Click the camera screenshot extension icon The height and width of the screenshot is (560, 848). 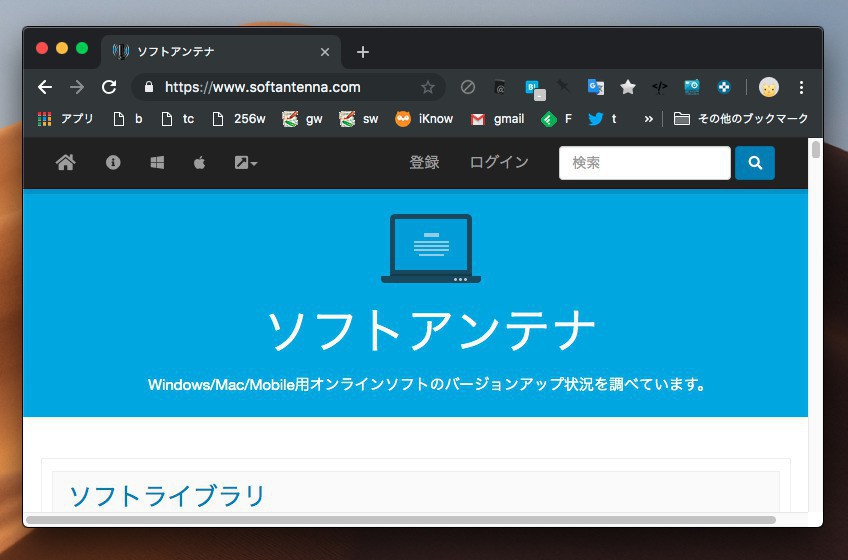point(692,87)
